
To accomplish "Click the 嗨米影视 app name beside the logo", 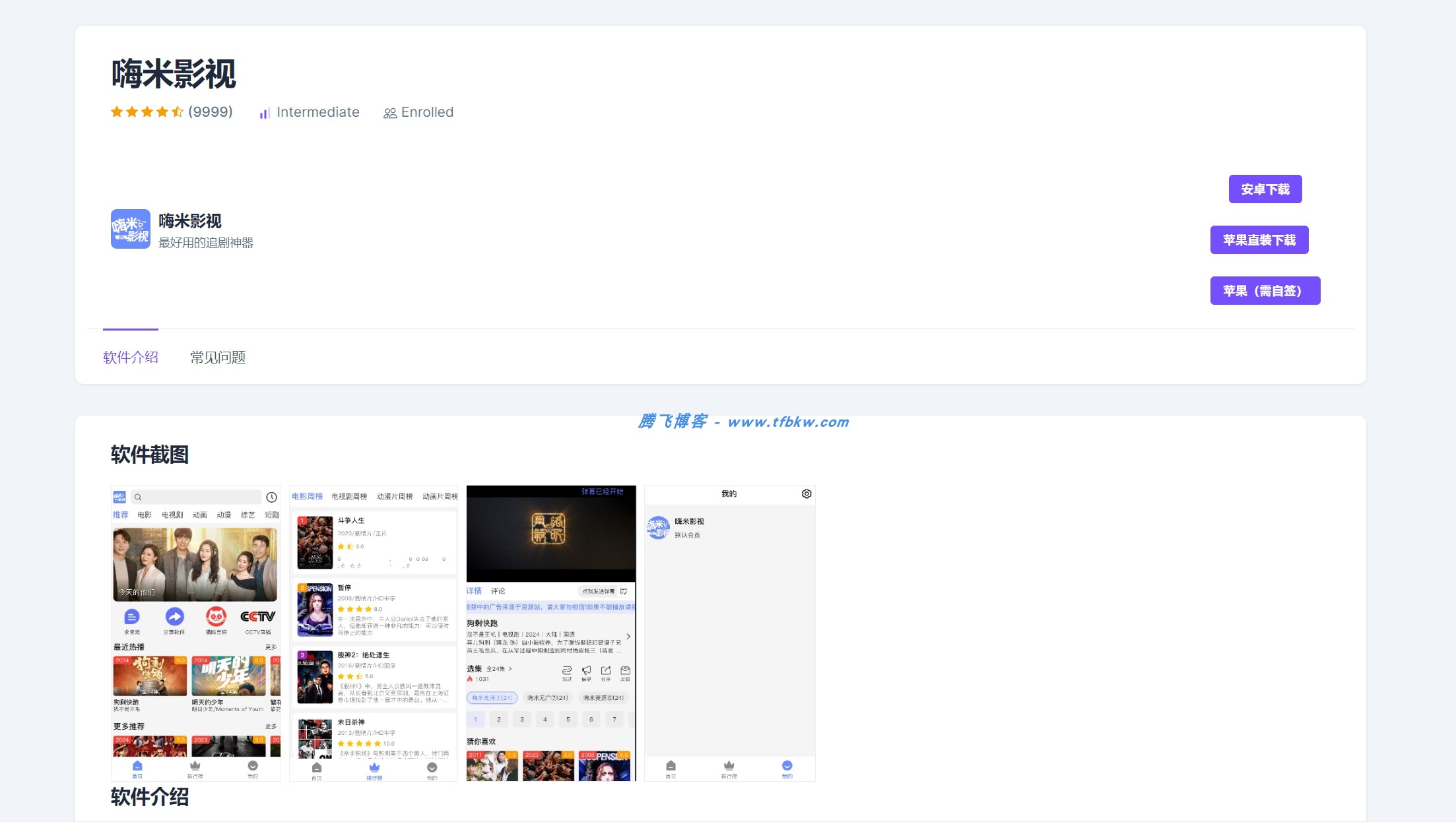I will [x=190, y=221].
